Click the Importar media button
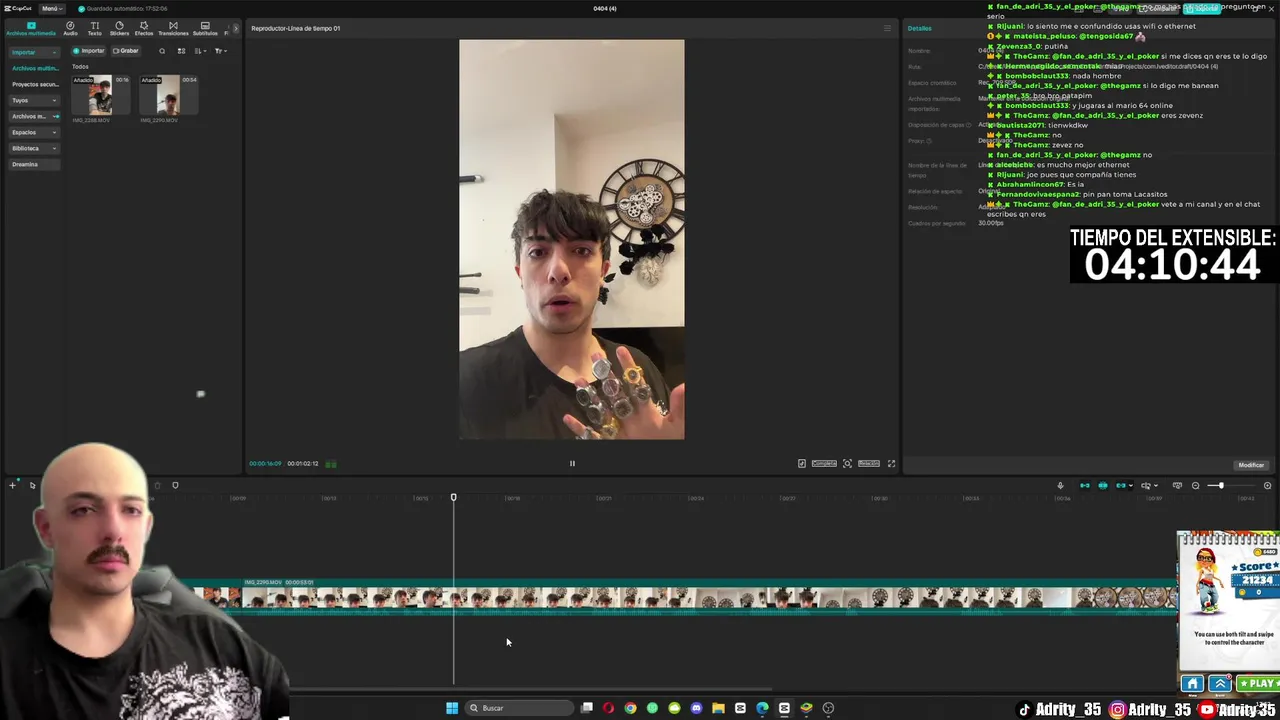The height and width of the screenshot is (720, 1280). (x=89, y=51)
